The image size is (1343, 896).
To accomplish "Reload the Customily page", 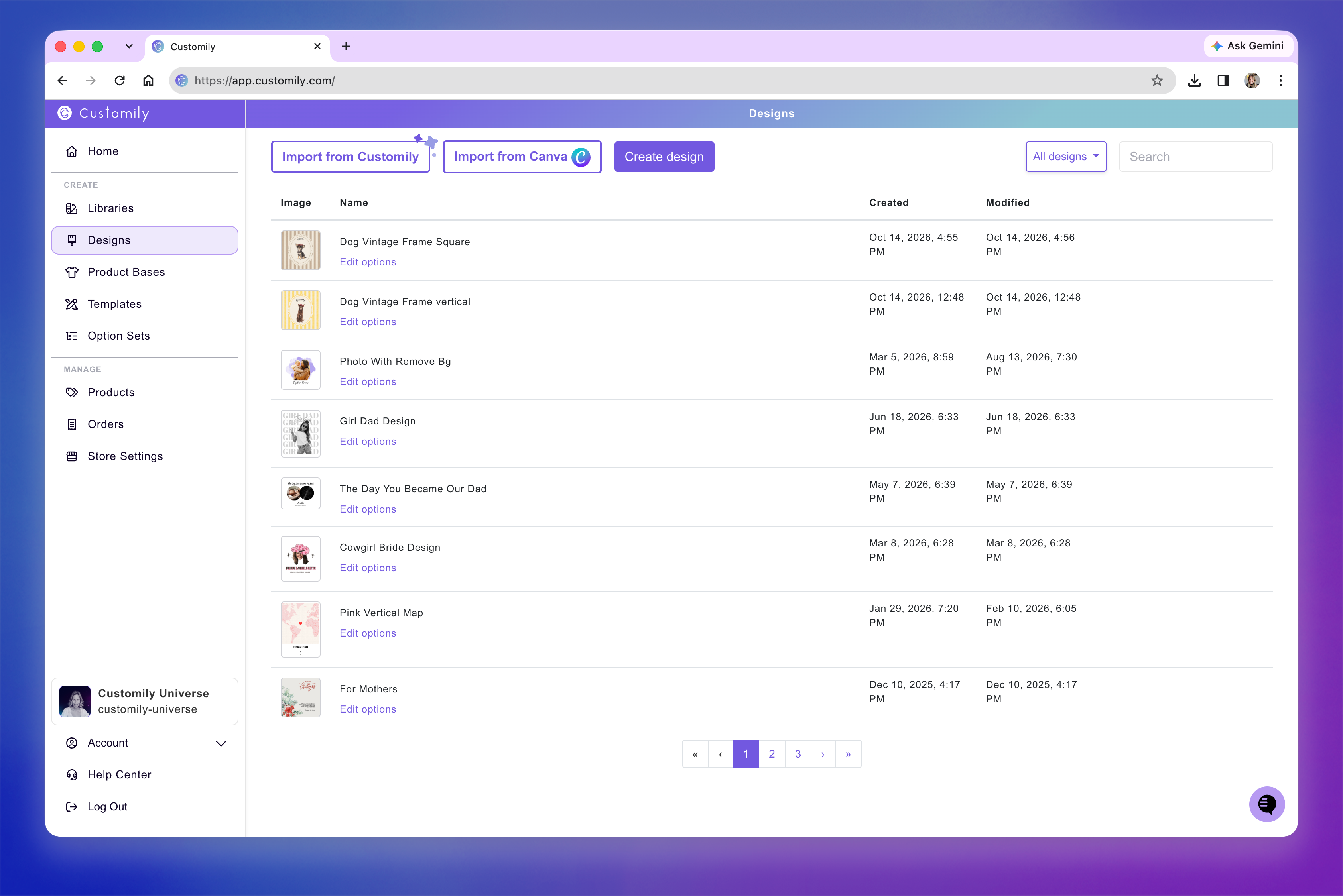I will click(120, 81).
